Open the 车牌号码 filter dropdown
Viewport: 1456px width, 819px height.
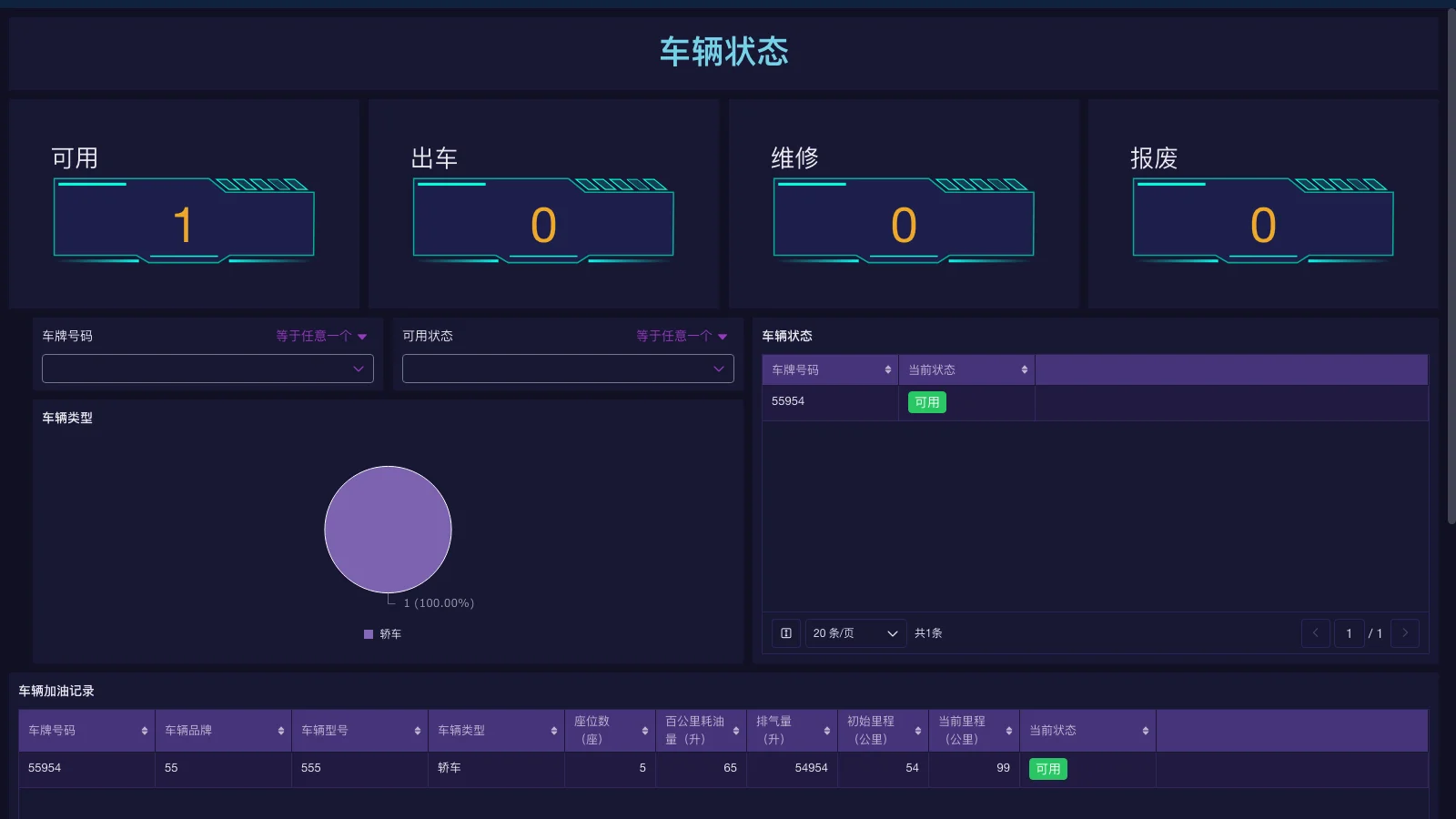[207, 369]
